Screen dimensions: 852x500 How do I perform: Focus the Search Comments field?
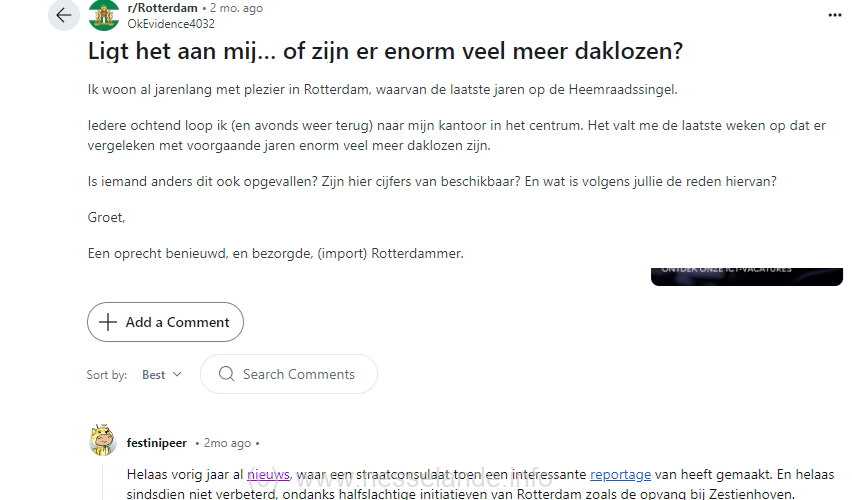[289, 374]
